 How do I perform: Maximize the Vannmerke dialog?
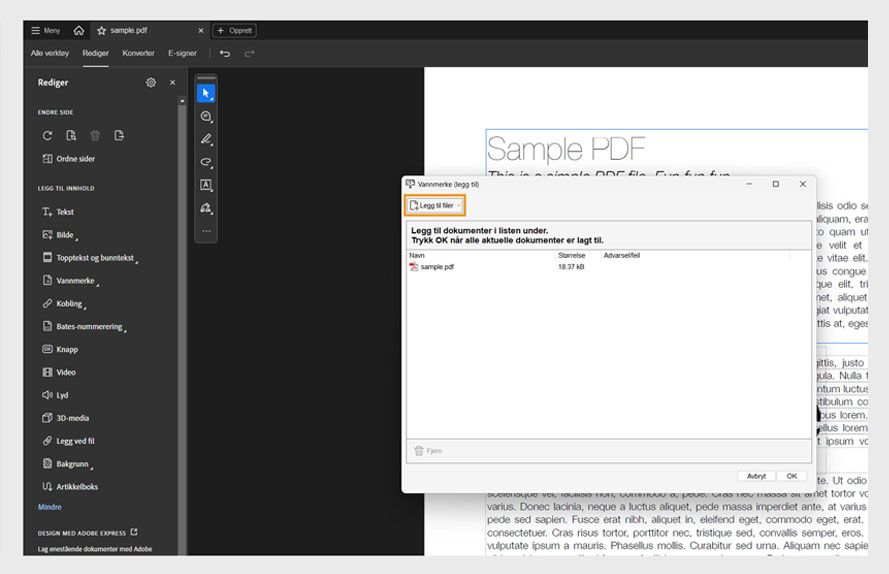coord(776,184)
